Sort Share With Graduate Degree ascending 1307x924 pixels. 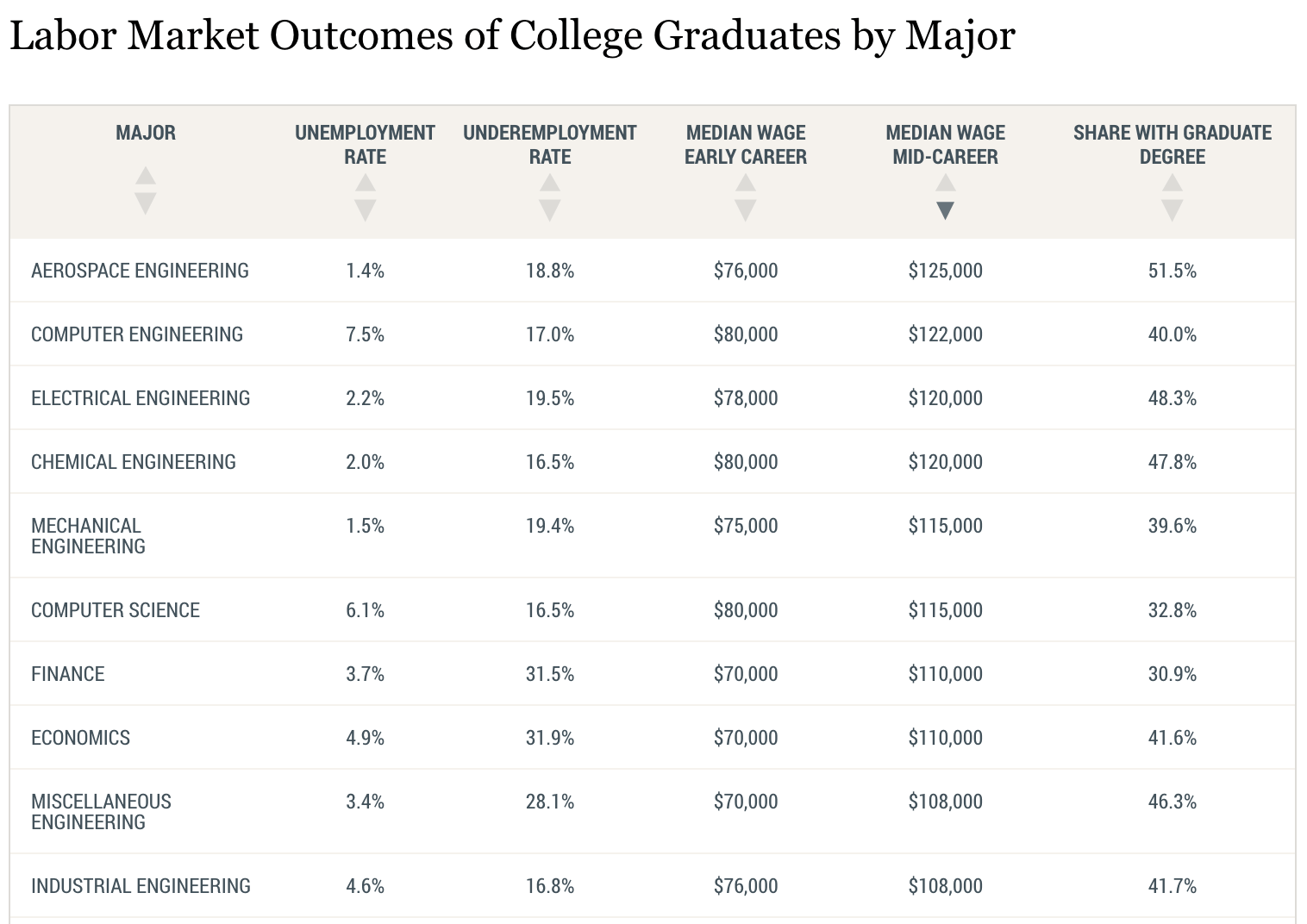coord(1172,183)
